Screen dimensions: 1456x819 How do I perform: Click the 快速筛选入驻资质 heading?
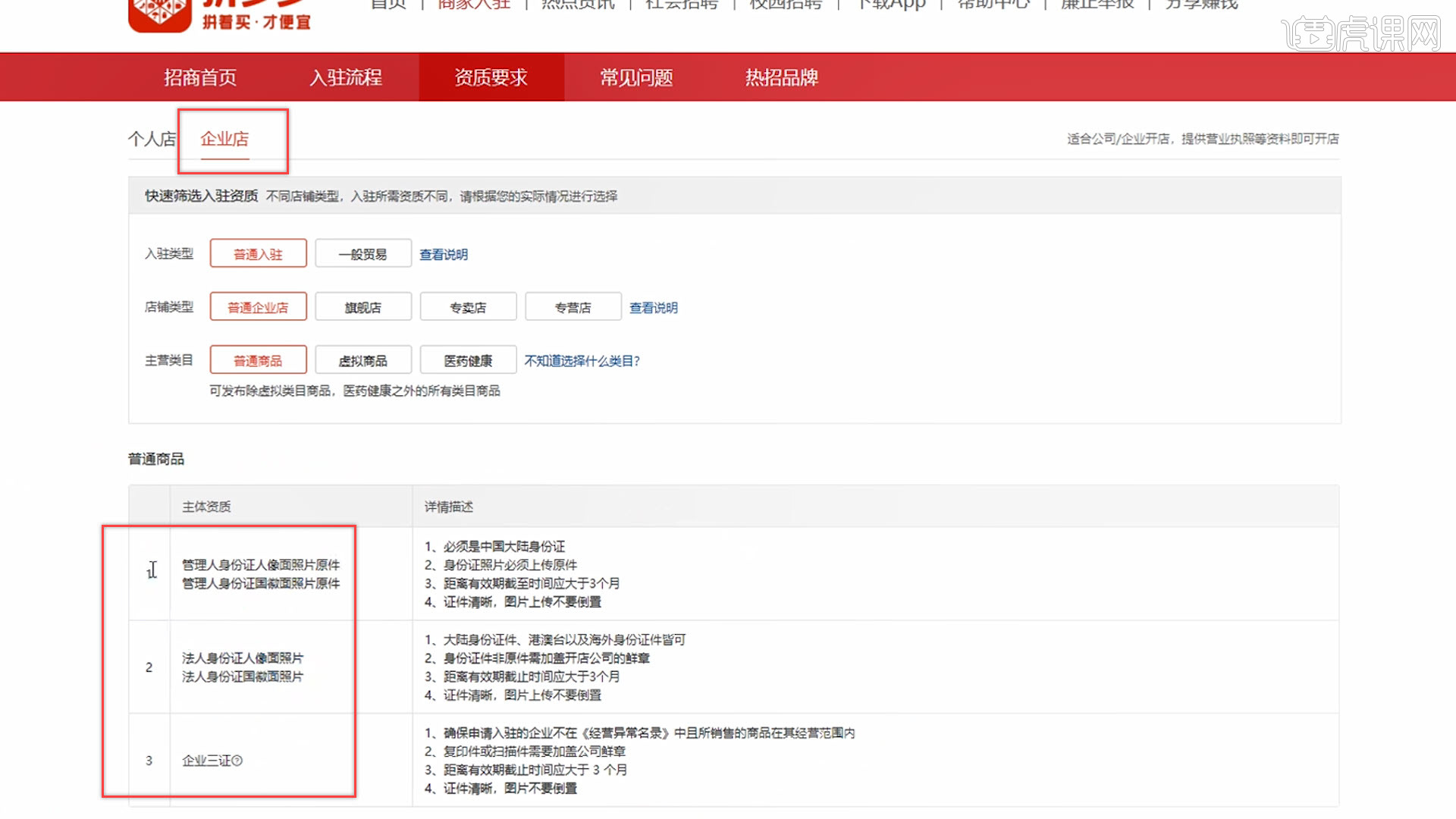[202, 196]
